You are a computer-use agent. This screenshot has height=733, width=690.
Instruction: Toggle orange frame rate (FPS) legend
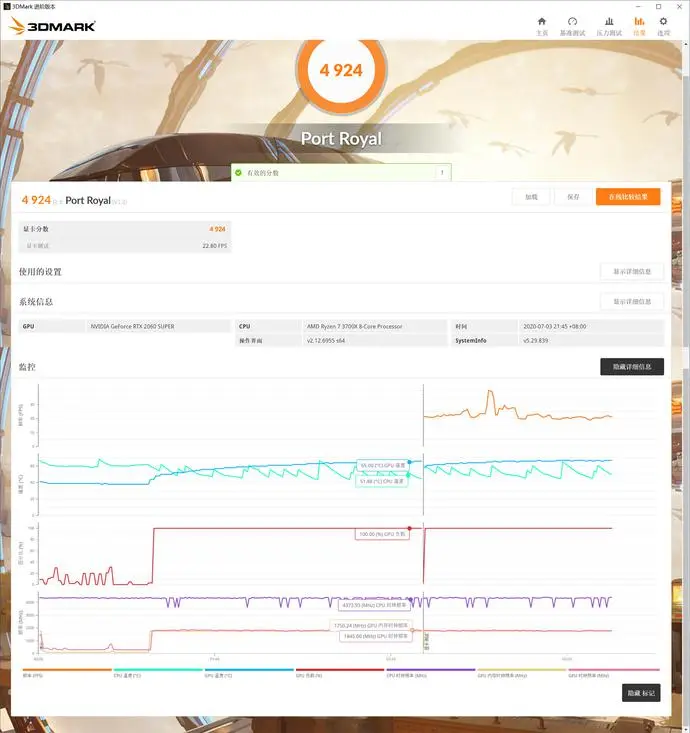pos(67,673)
